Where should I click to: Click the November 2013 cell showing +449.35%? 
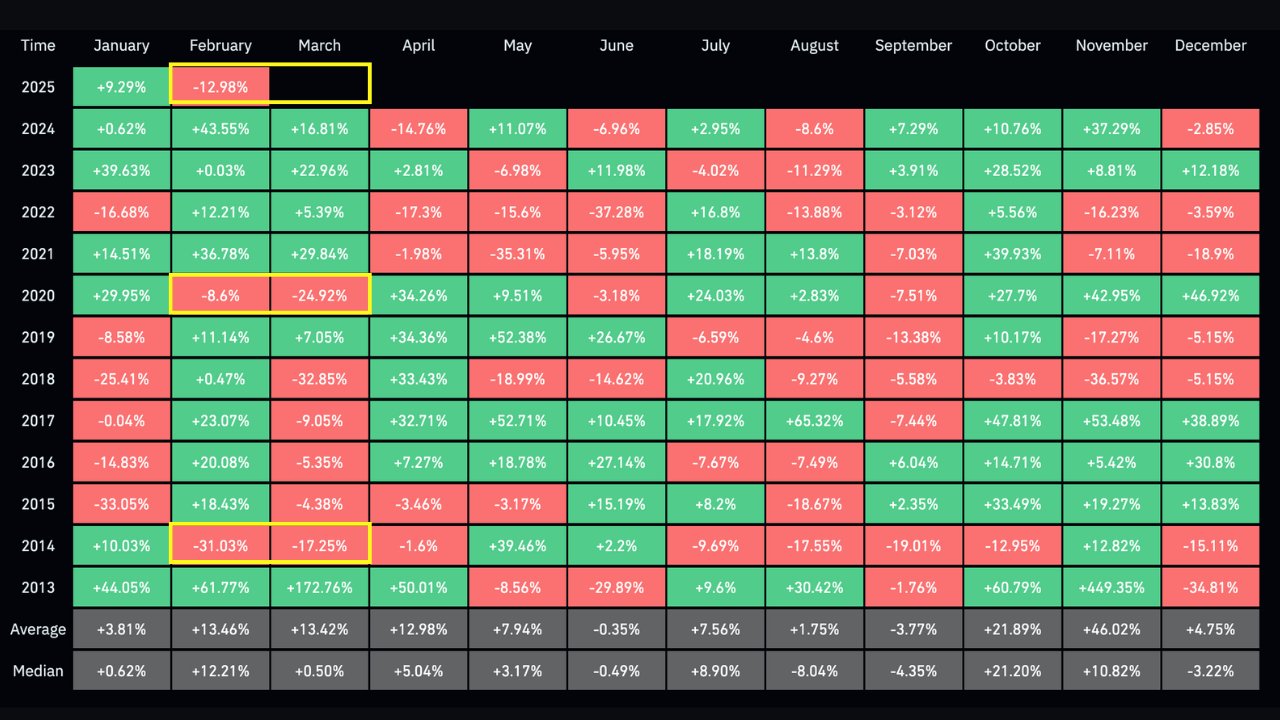[x=1111, y=588]
